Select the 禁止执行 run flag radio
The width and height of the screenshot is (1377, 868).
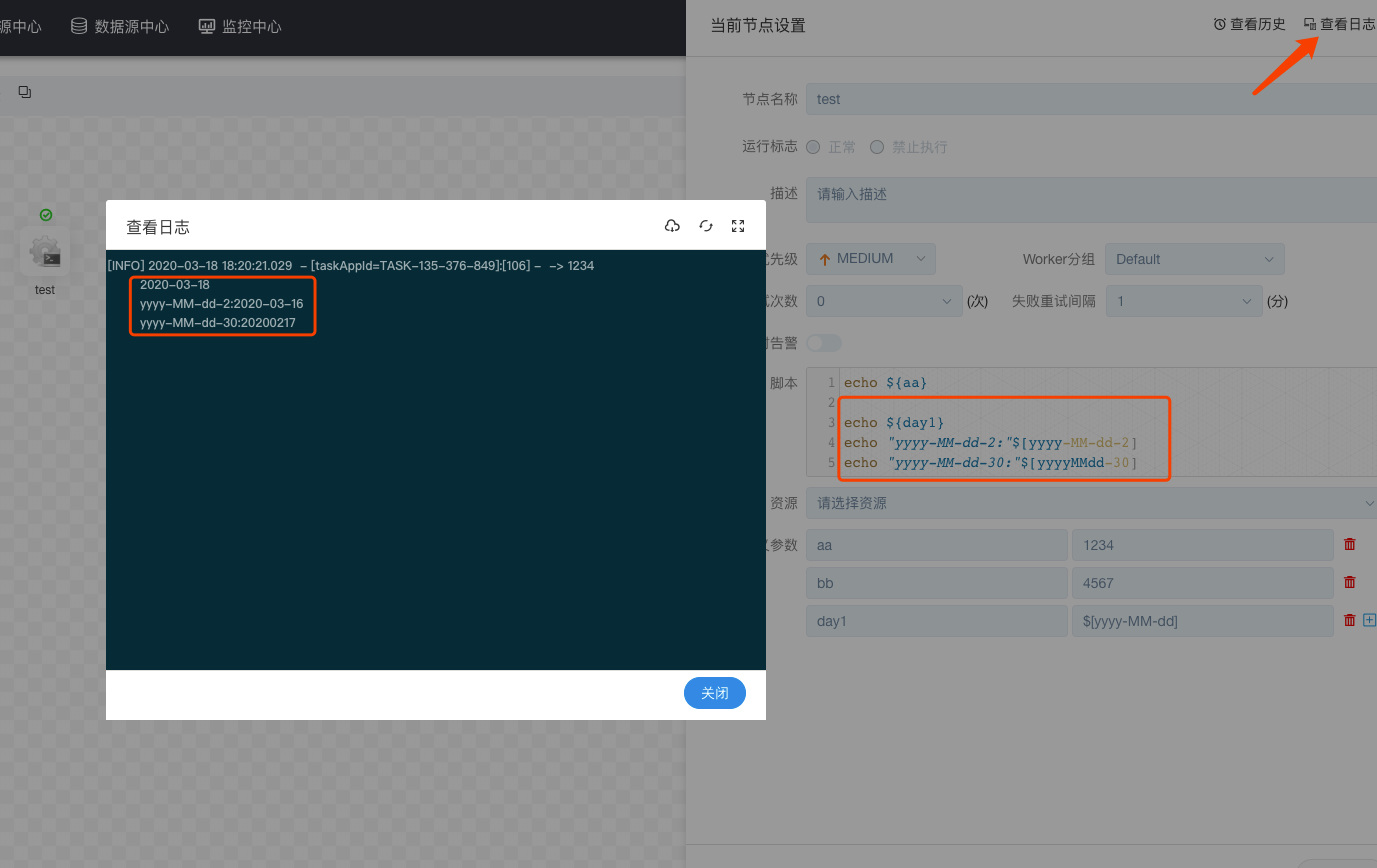click(877, 147)
